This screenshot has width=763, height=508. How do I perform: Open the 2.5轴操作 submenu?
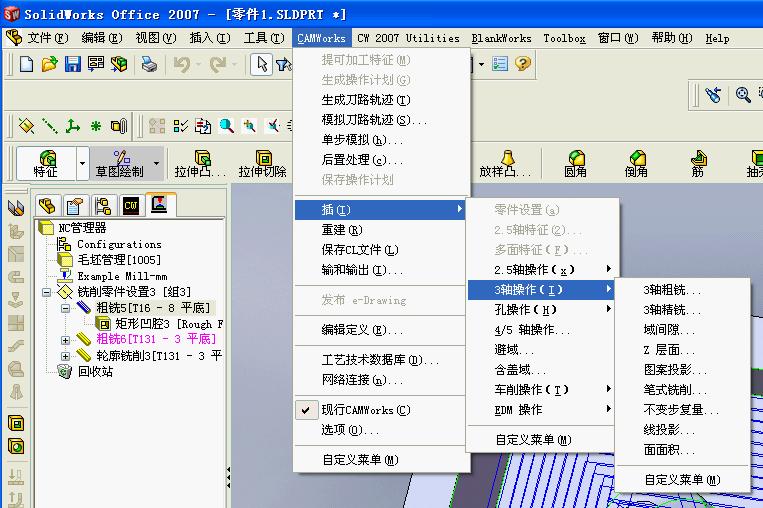click(x=540, y=270)
